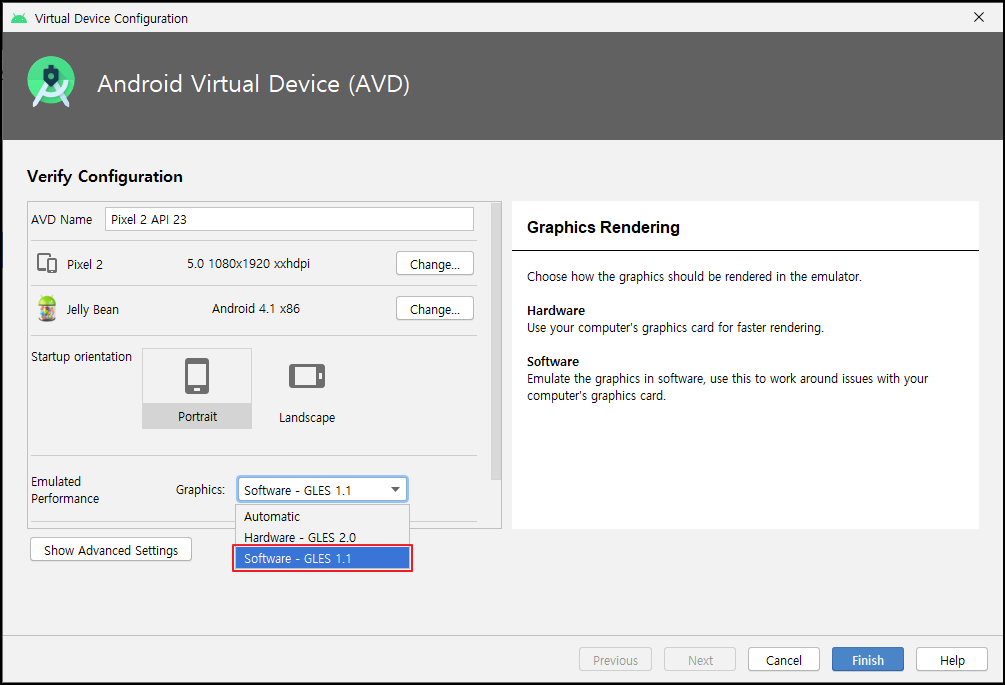The width and height of the screenshot is (1005, 685).
Task: Click the 'Jelly Bean' name text
Action: 93,309
